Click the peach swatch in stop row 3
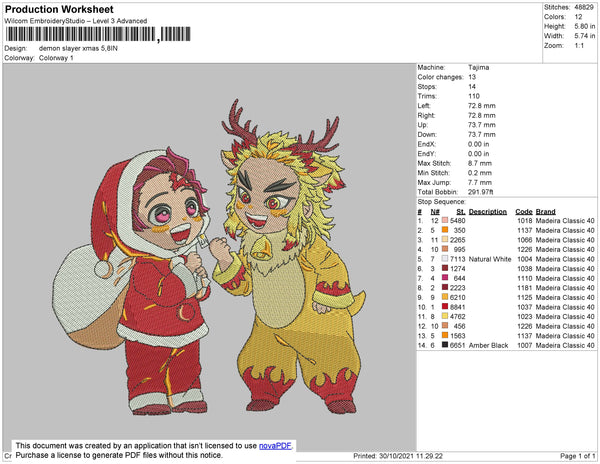600x464 pixels. coord(445,239)
